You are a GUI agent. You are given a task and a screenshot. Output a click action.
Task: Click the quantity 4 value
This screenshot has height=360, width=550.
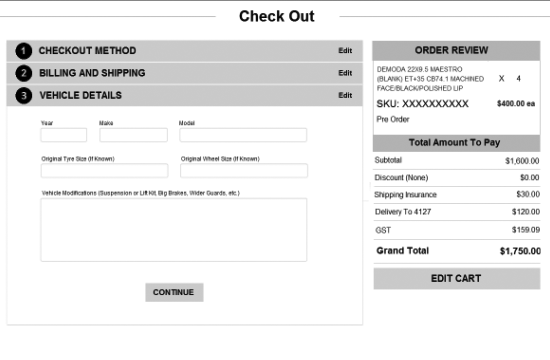point(518,79)
